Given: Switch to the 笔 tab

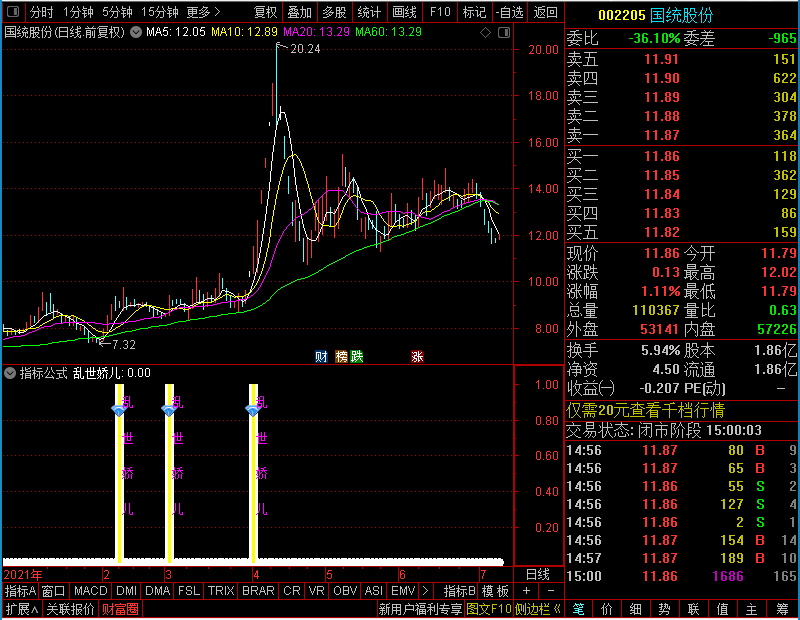Looking at the screenshot, I should tap(579, 609).
